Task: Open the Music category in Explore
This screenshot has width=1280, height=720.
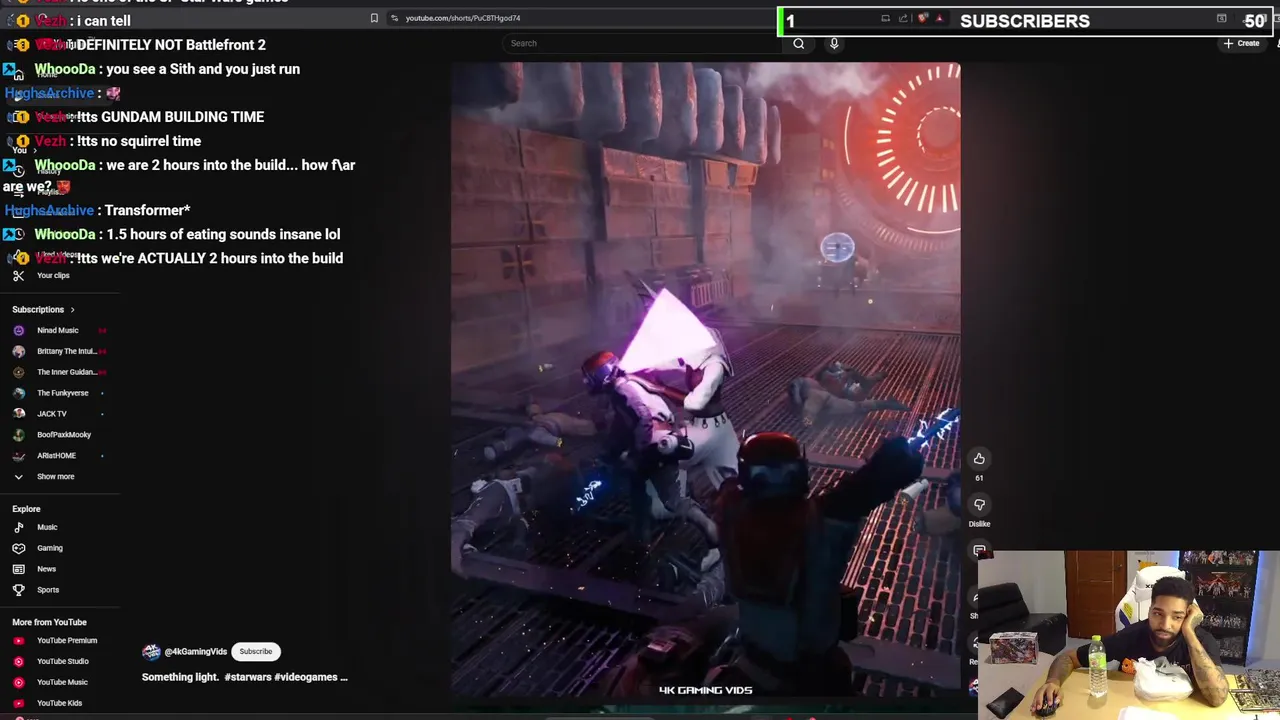Action: click(x=35, y=527)
